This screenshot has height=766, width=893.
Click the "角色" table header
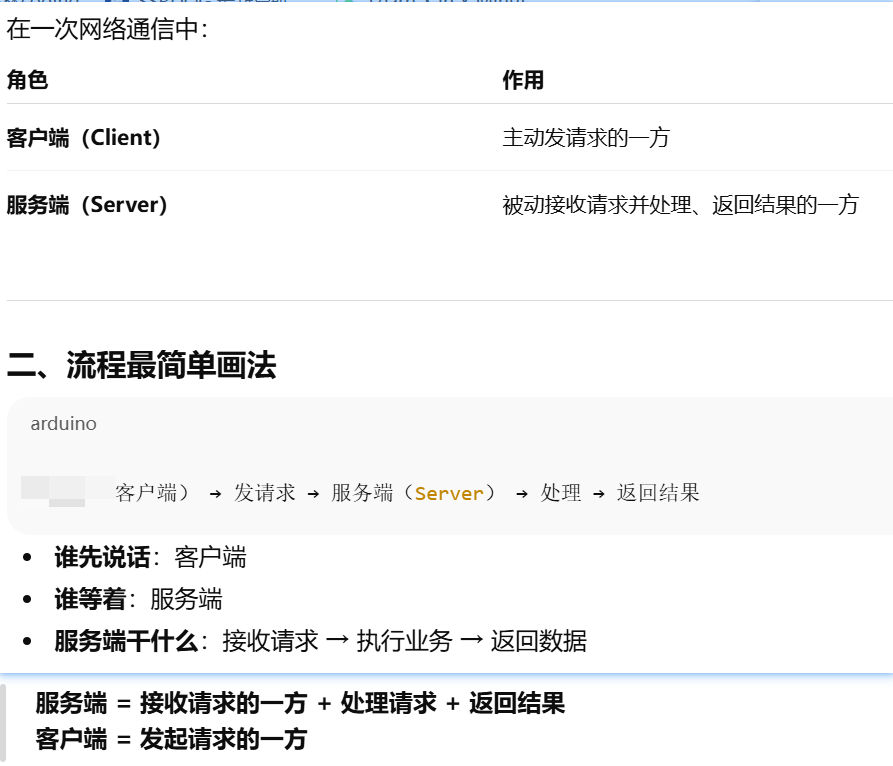coord(27,80)
